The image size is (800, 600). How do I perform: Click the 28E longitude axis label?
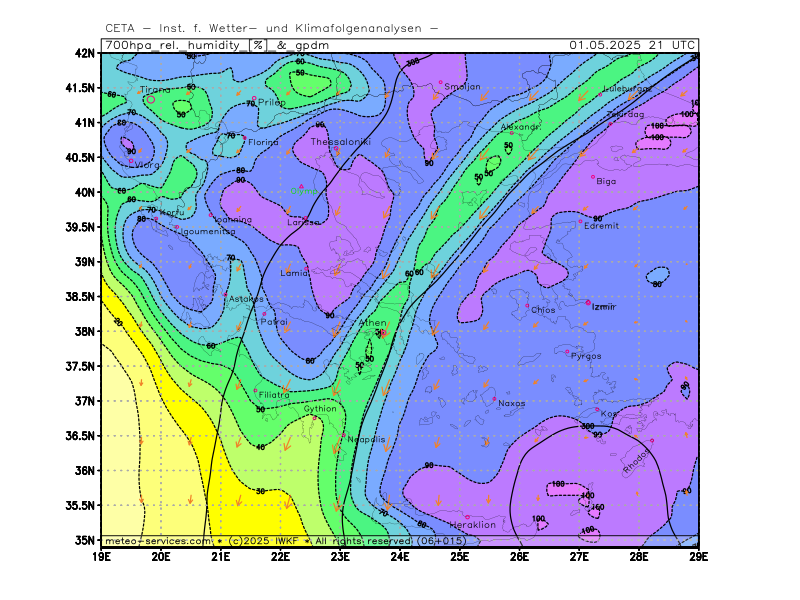(639, 557)
